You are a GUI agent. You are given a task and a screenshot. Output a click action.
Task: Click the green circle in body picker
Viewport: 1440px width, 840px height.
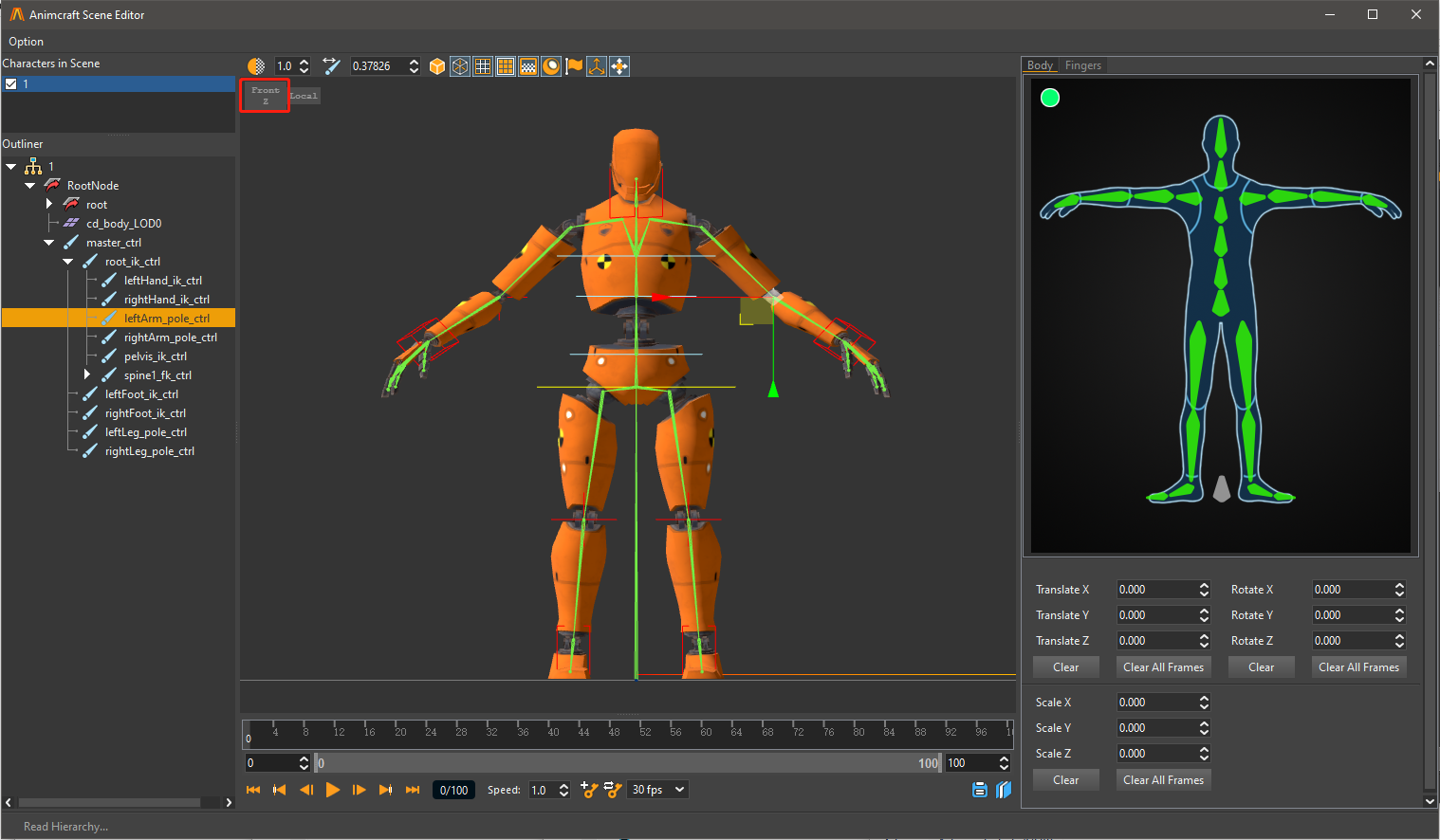coord(1050,98)
